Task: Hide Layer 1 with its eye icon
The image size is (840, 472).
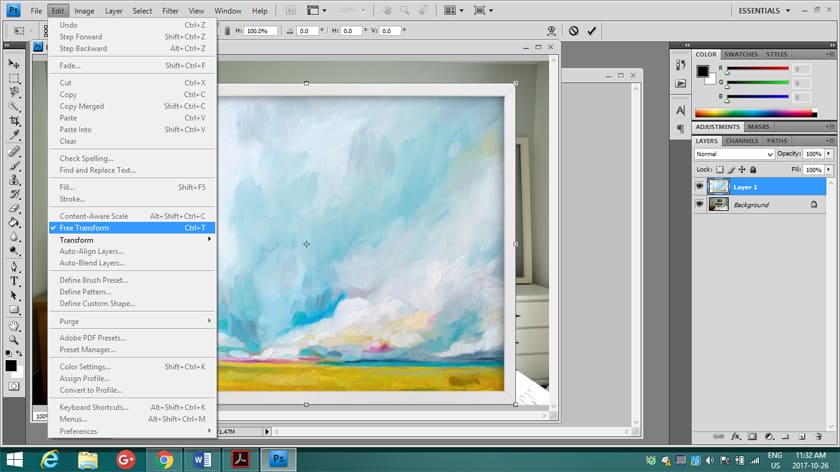Action: pos(699,186)
